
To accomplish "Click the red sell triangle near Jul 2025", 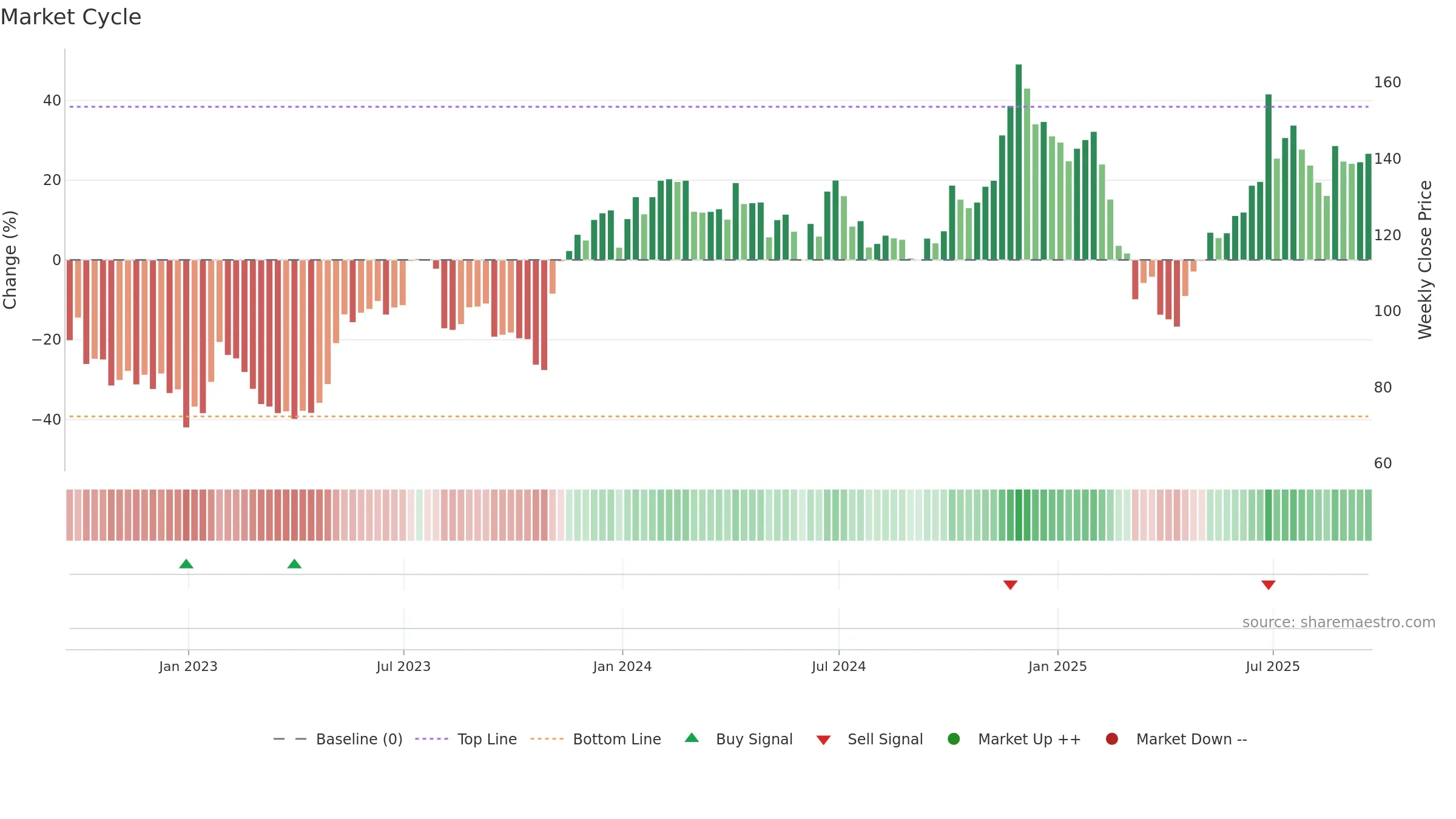I will click(1269, 585).
